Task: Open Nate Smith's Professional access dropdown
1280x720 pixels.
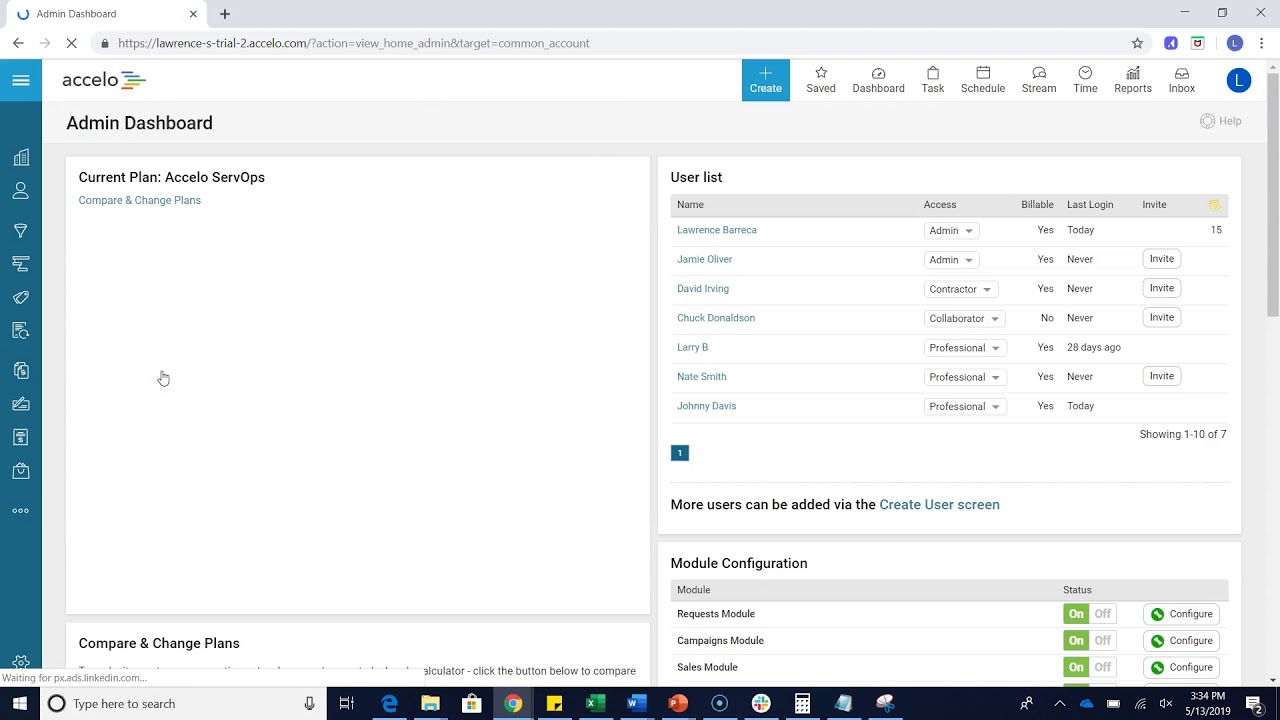Action: tap(964, 377)
